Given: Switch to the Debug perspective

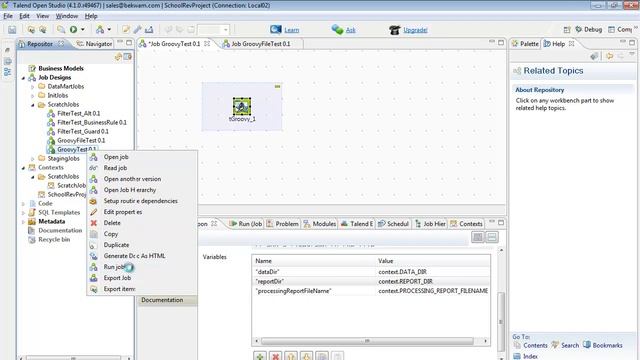Looking at the screenshot, I should [x=589, y=29].
